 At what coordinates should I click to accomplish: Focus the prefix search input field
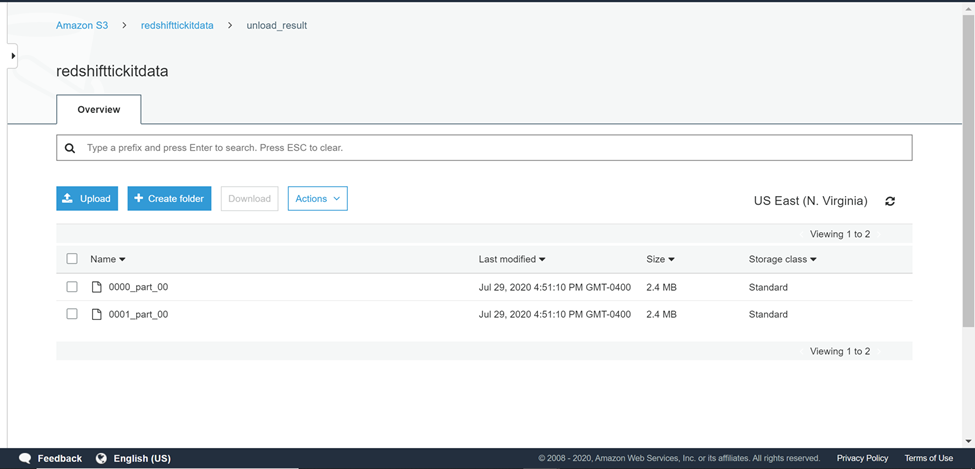[x=484, y=148]
